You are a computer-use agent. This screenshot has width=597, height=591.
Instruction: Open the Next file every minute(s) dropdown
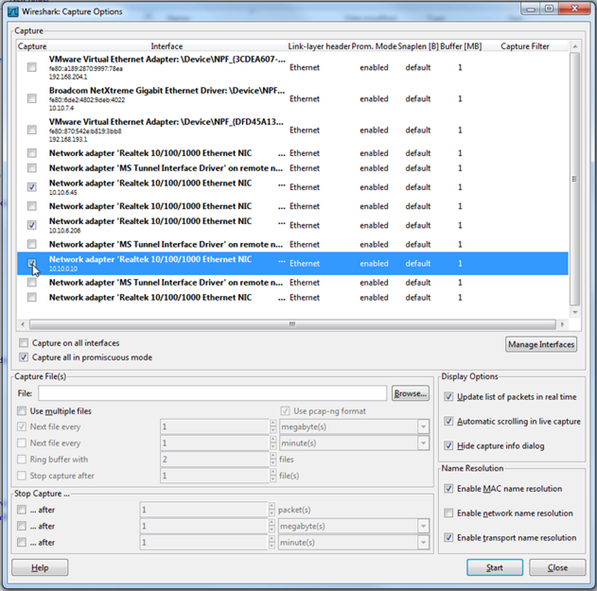point(423,443)
